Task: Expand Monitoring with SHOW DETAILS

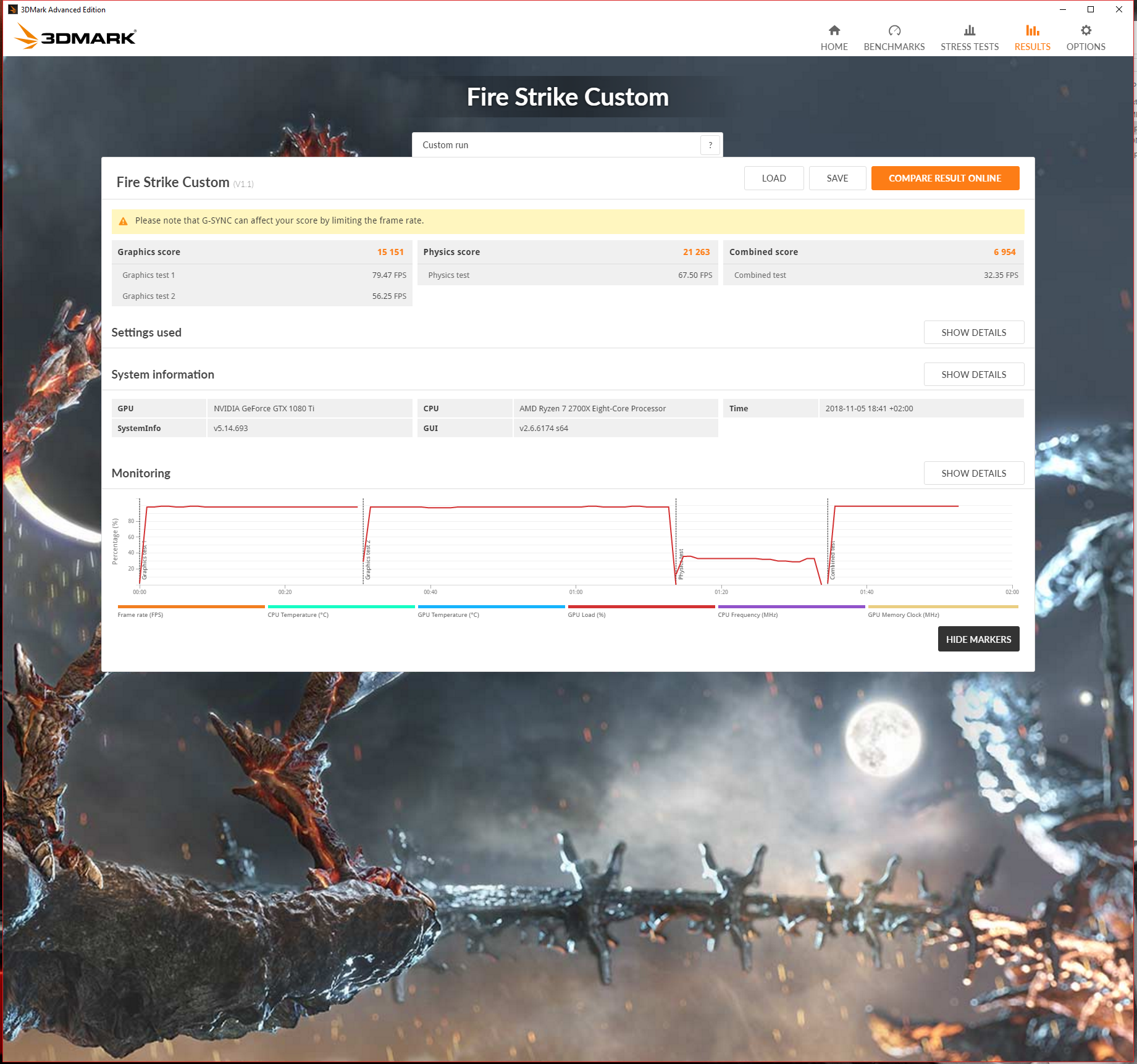Action: [973, 473]
